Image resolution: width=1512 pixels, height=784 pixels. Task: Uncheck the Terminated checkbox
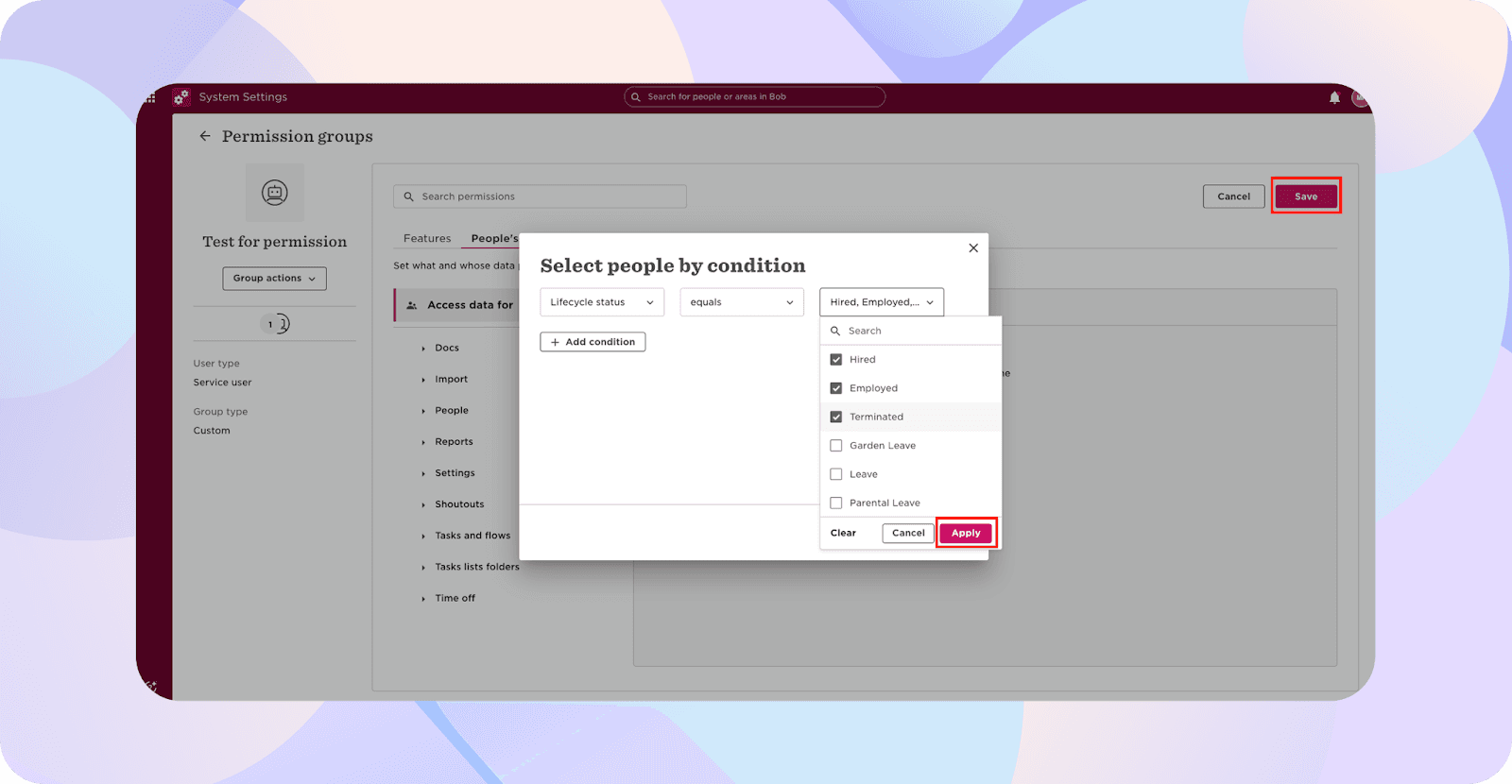tap(836, 417)
